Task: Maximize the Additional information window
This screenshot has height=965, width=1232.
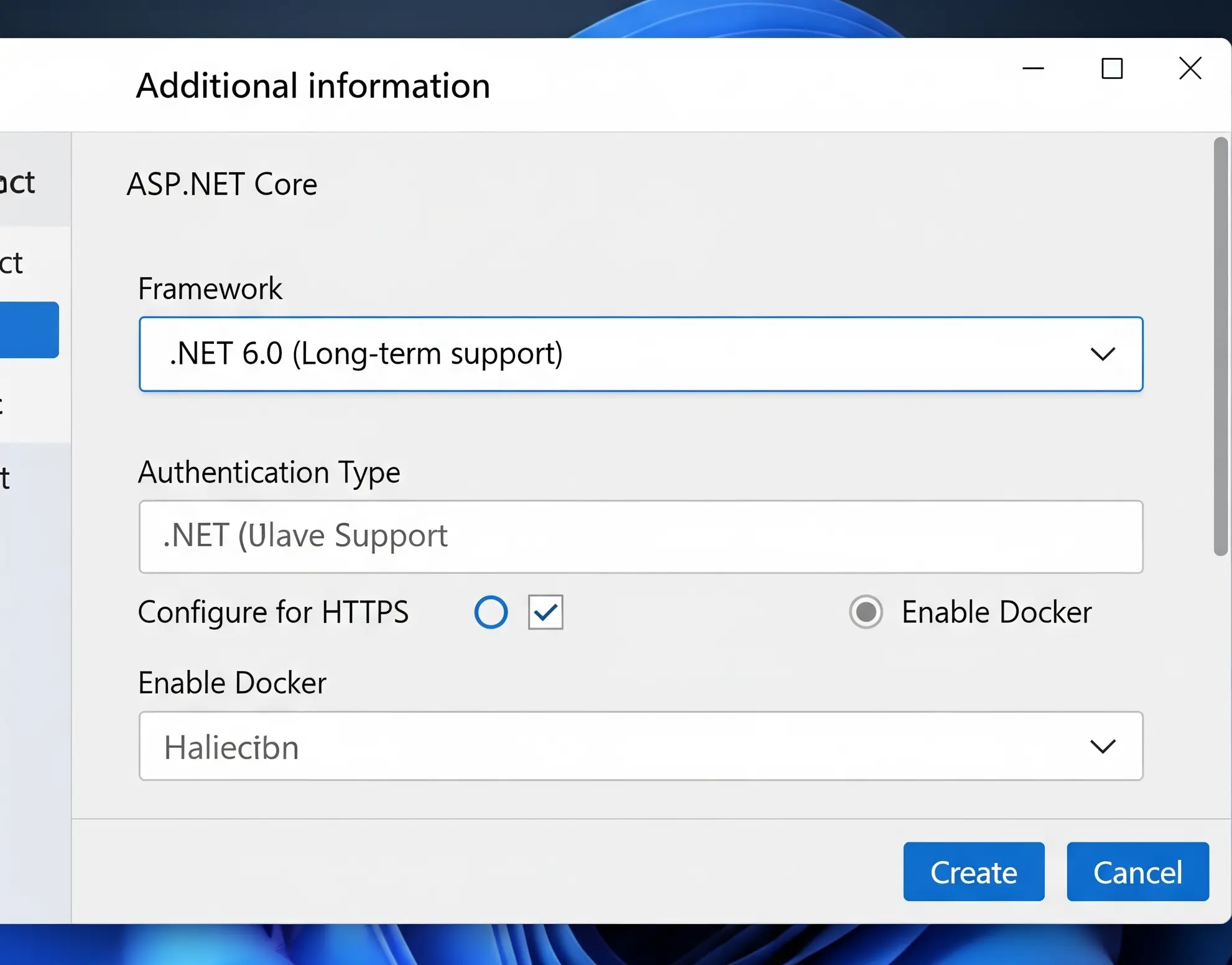Action: click(x=1112, y=68)
